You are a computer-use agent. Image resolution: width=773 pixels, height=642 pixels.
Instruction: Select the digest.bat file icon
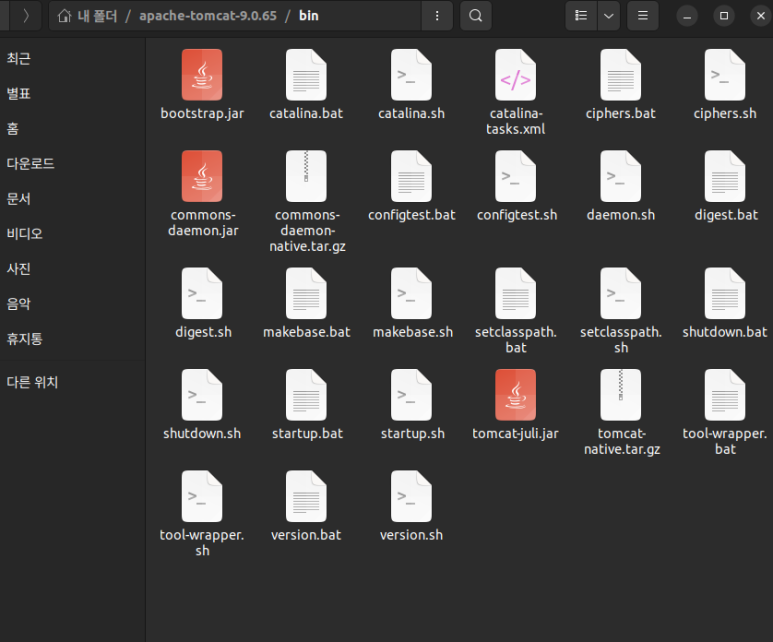point(725,177)
